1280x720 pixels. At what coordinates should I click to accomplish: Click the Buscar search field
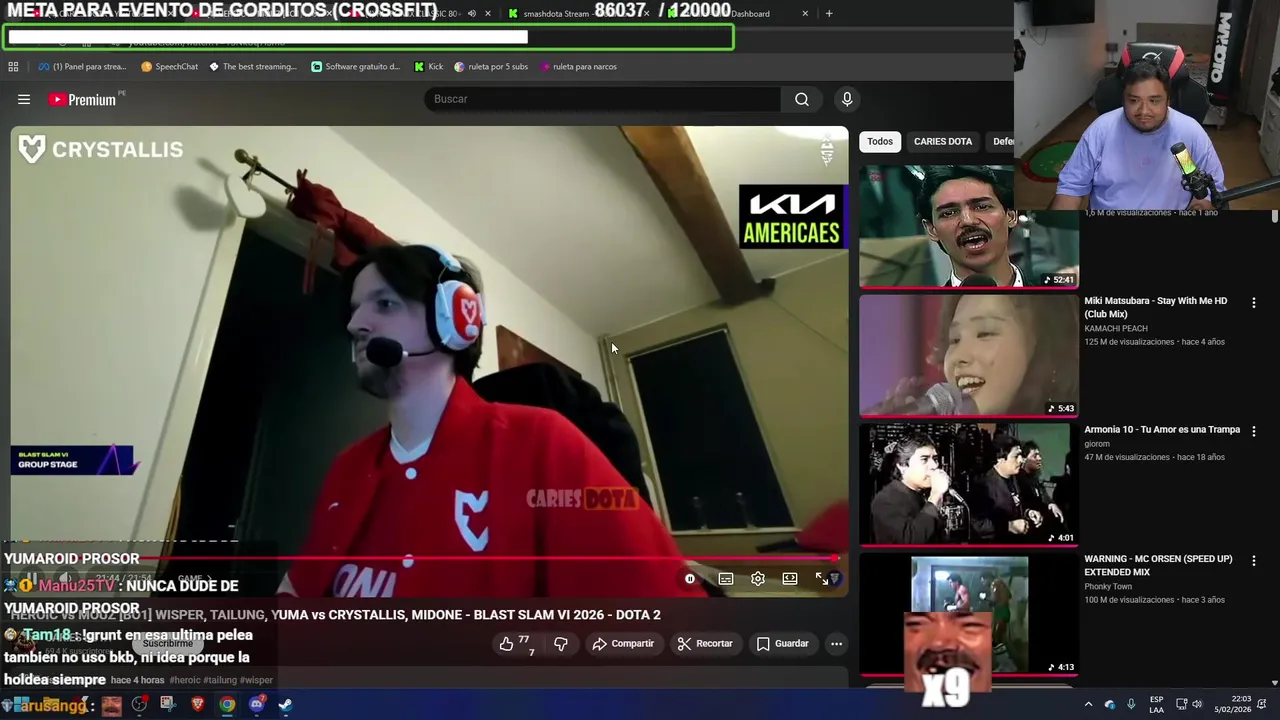(603, 99)
